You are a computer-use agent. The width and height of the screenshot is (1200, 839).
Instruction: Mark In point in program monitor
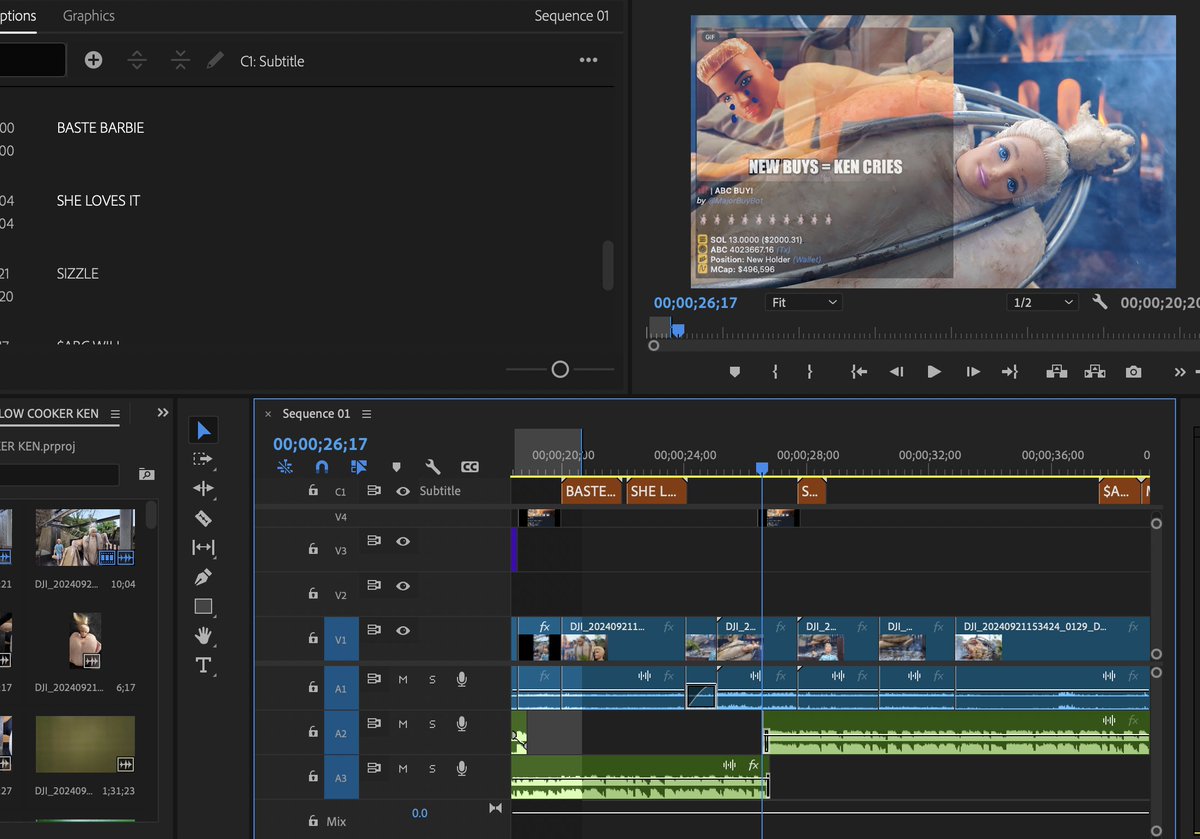[x=775, y=371]
